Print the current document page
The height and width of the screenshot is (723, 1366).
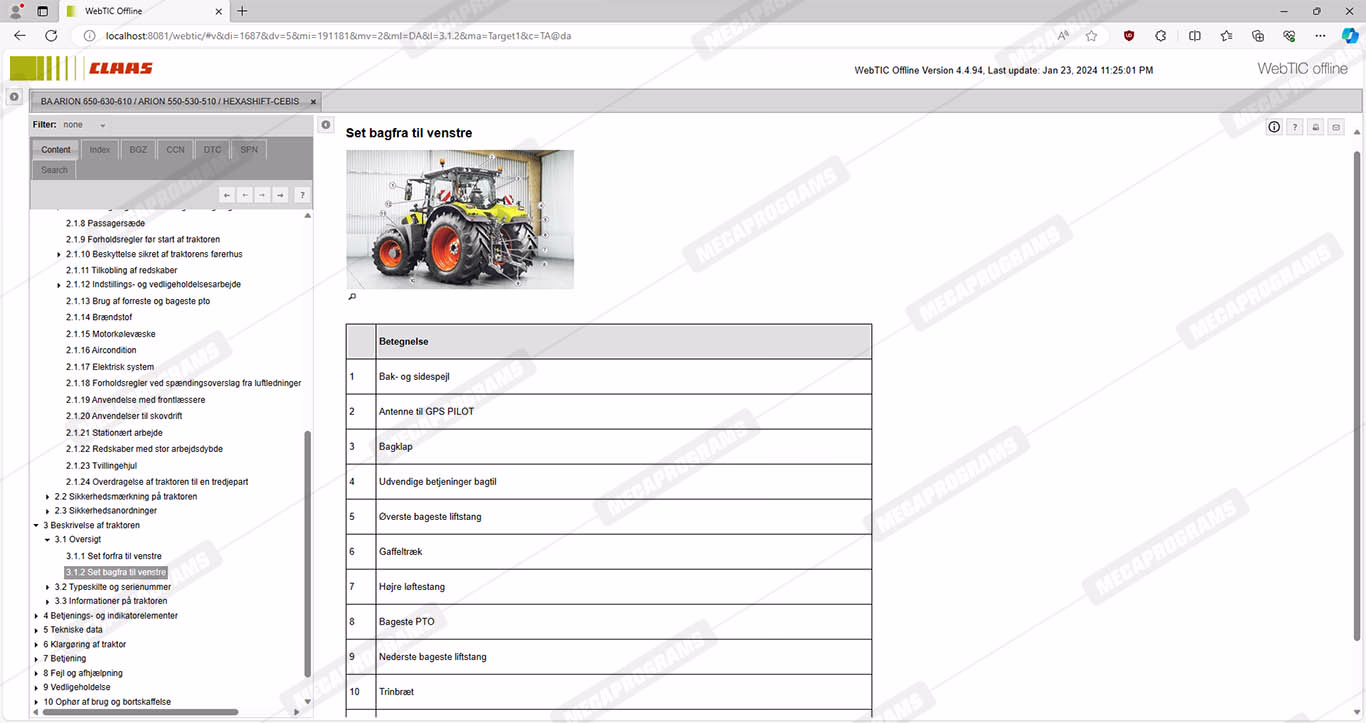(x=1315, y=127)
